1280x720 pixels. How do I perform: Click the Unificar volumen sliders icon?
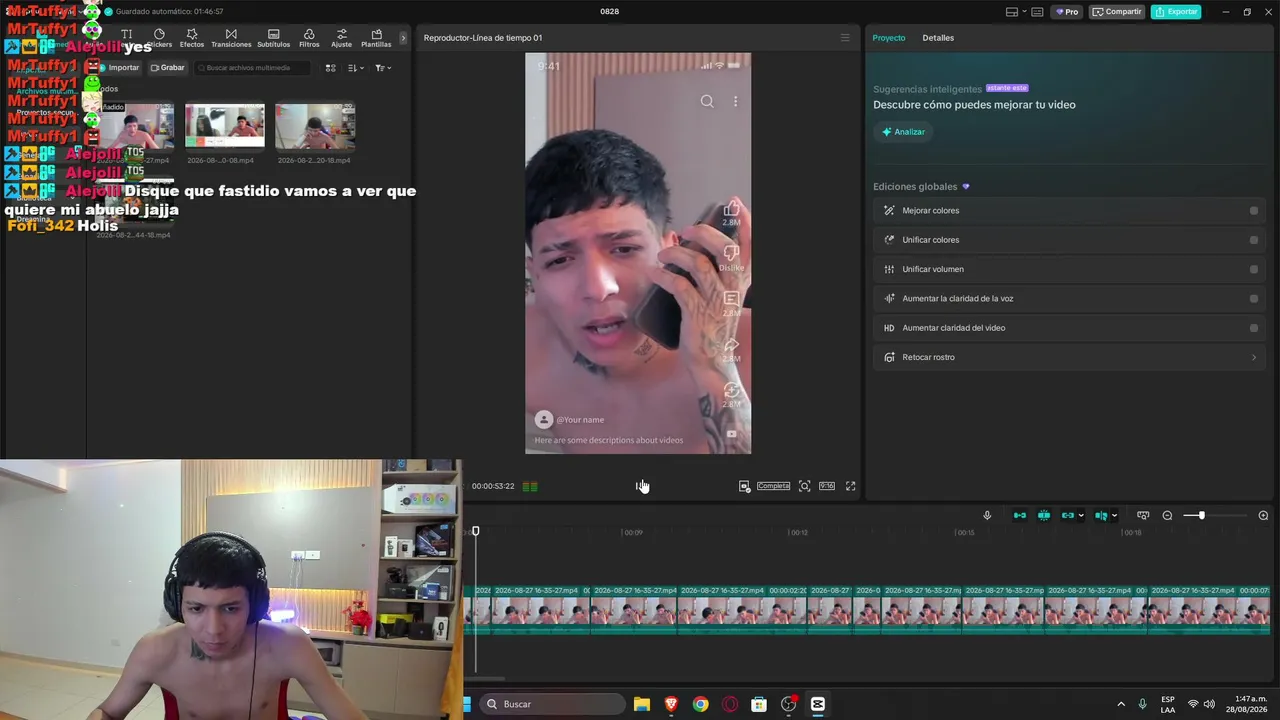(889, 269)
